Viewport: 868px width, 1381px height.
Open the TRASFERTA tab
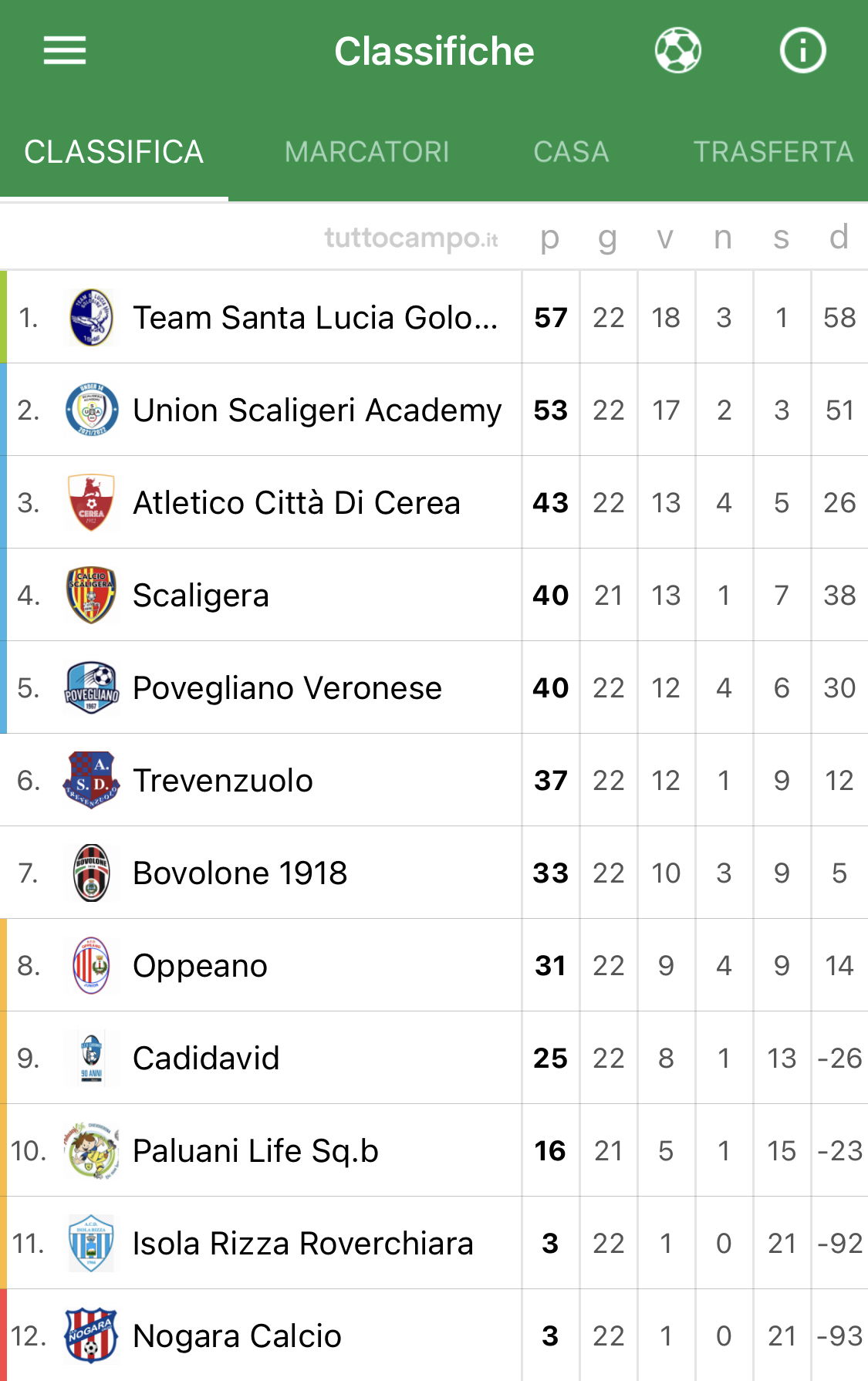tap(773, 152)
